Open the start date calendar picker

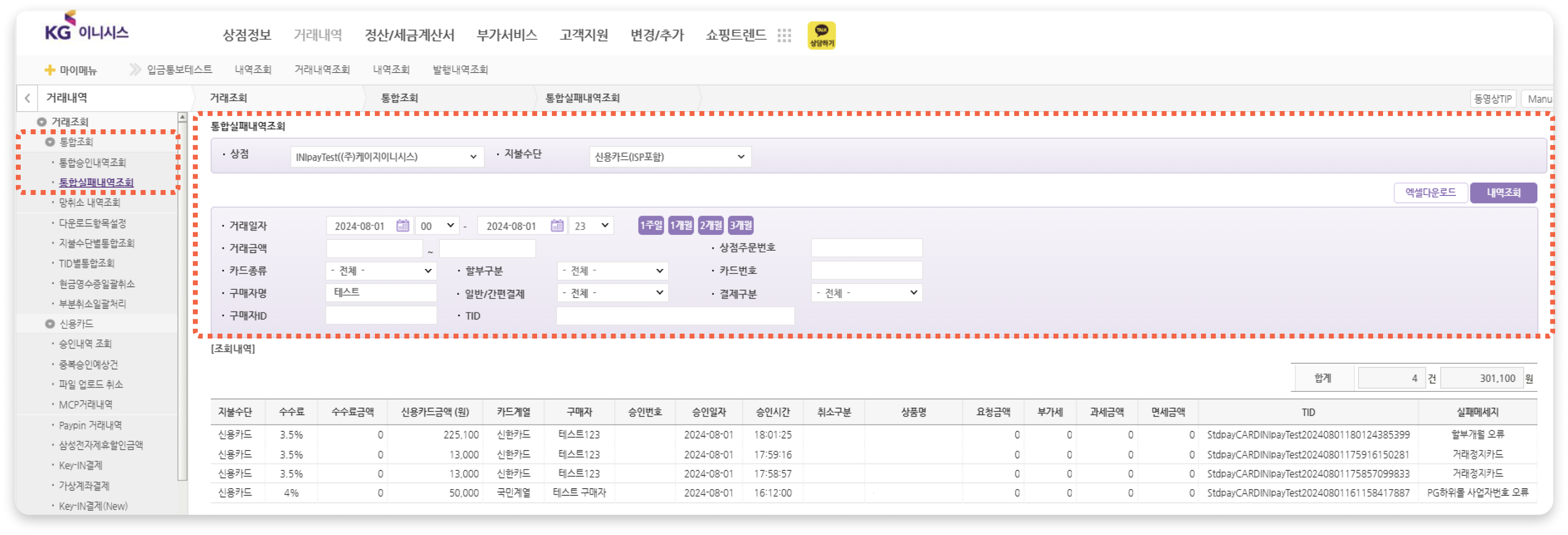tap(402, 226)
